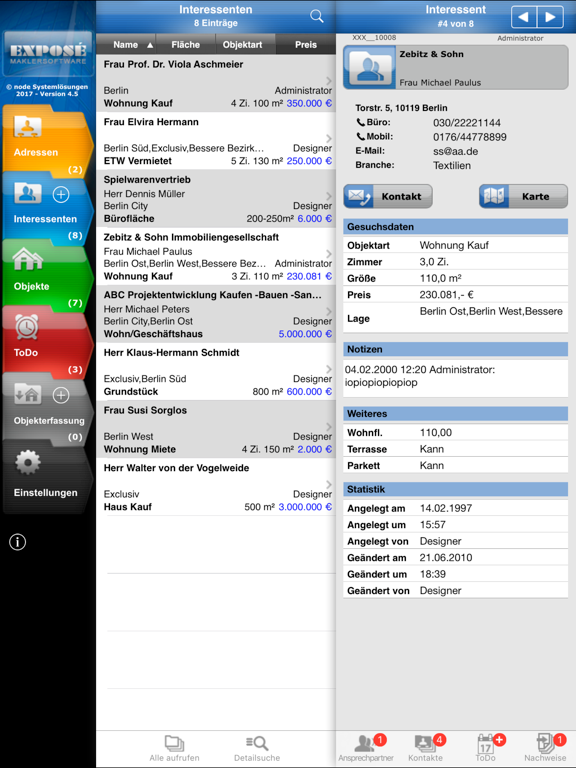Expand Frau Prof. Dr. Viola Aschmeier chevron
576x768 pixels.
tap(329, 80)
